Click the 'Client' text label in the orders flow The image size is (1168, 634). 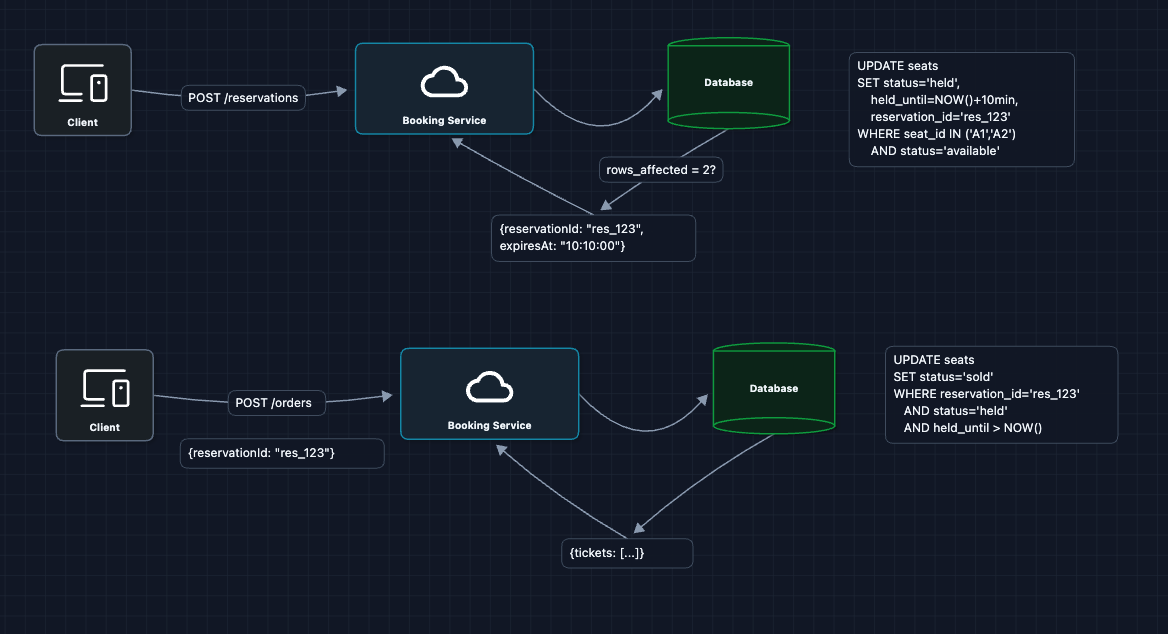point(105,427)
